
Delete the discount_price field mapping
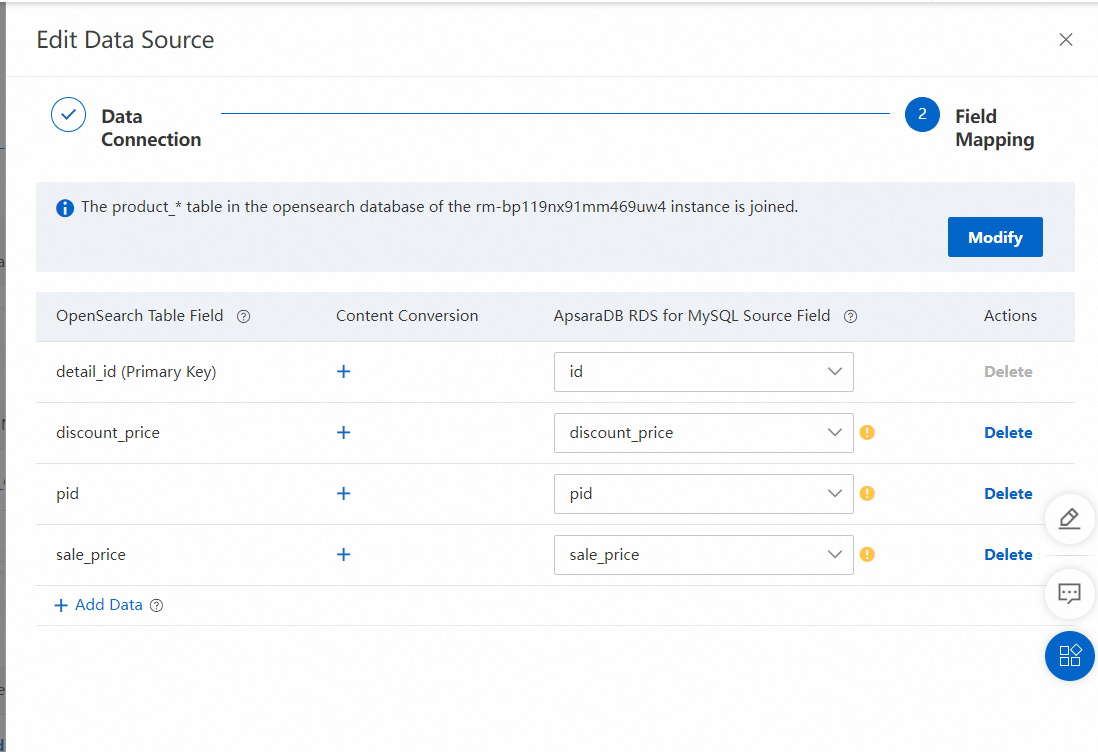(x=1008, y=433)
